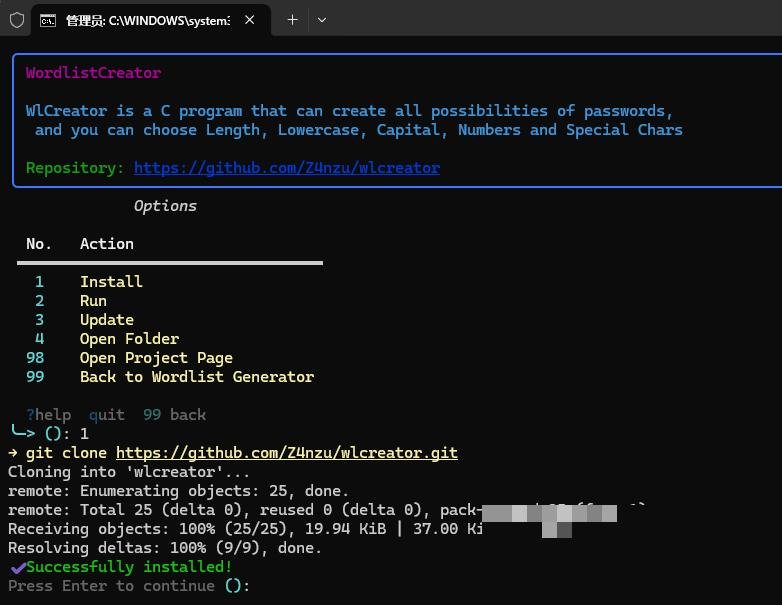The height and width of the screenshot is (605, 782).
Task: Click the Options table heading
Action: tap(165, 206)
